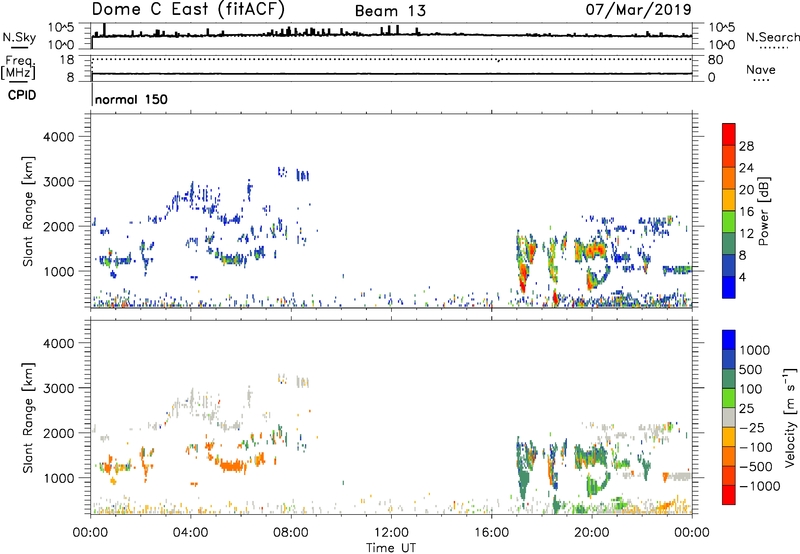Click the '12:00' time axis tick label
The width and height of the screenshot is (800, 554).
[x=391, y=532]
